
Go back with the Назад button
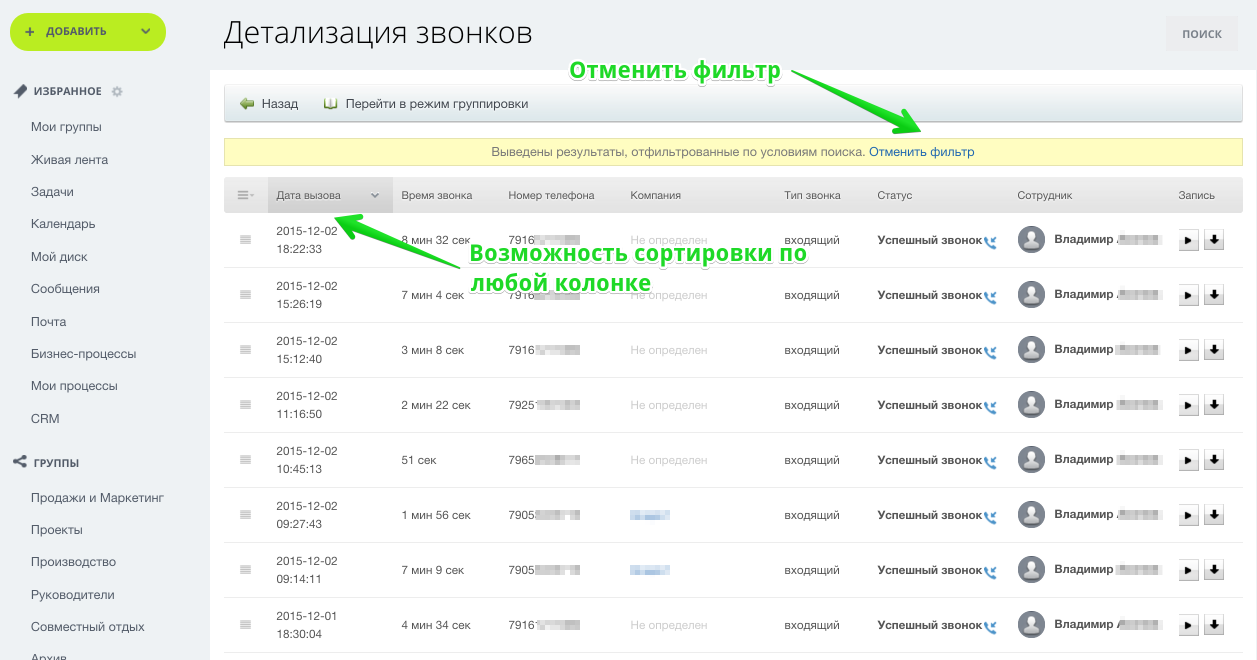(269, 104)
